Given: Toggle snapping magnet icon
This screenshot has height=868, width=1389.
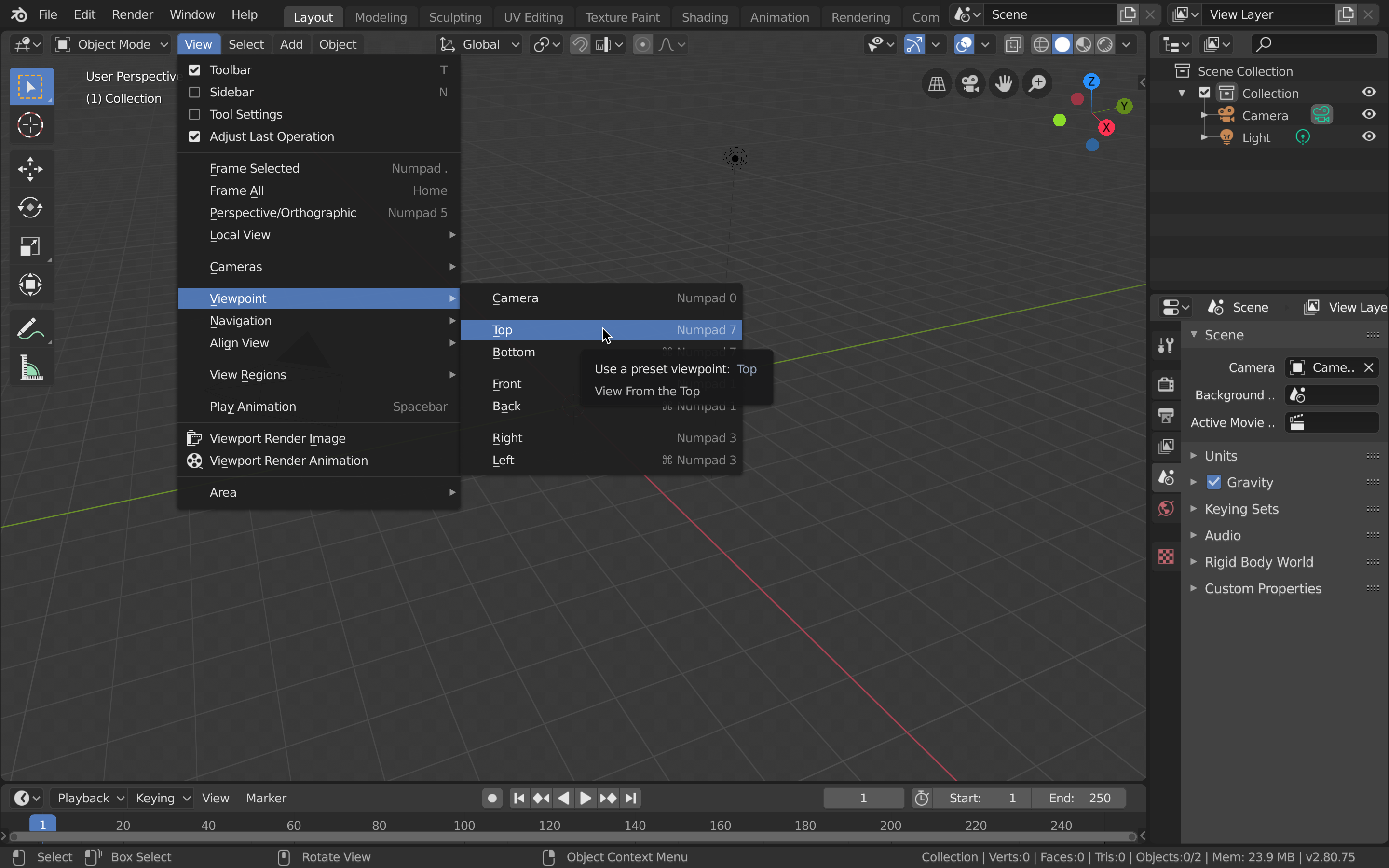Looking at the screenshot, I should click(x=580, y=45).
